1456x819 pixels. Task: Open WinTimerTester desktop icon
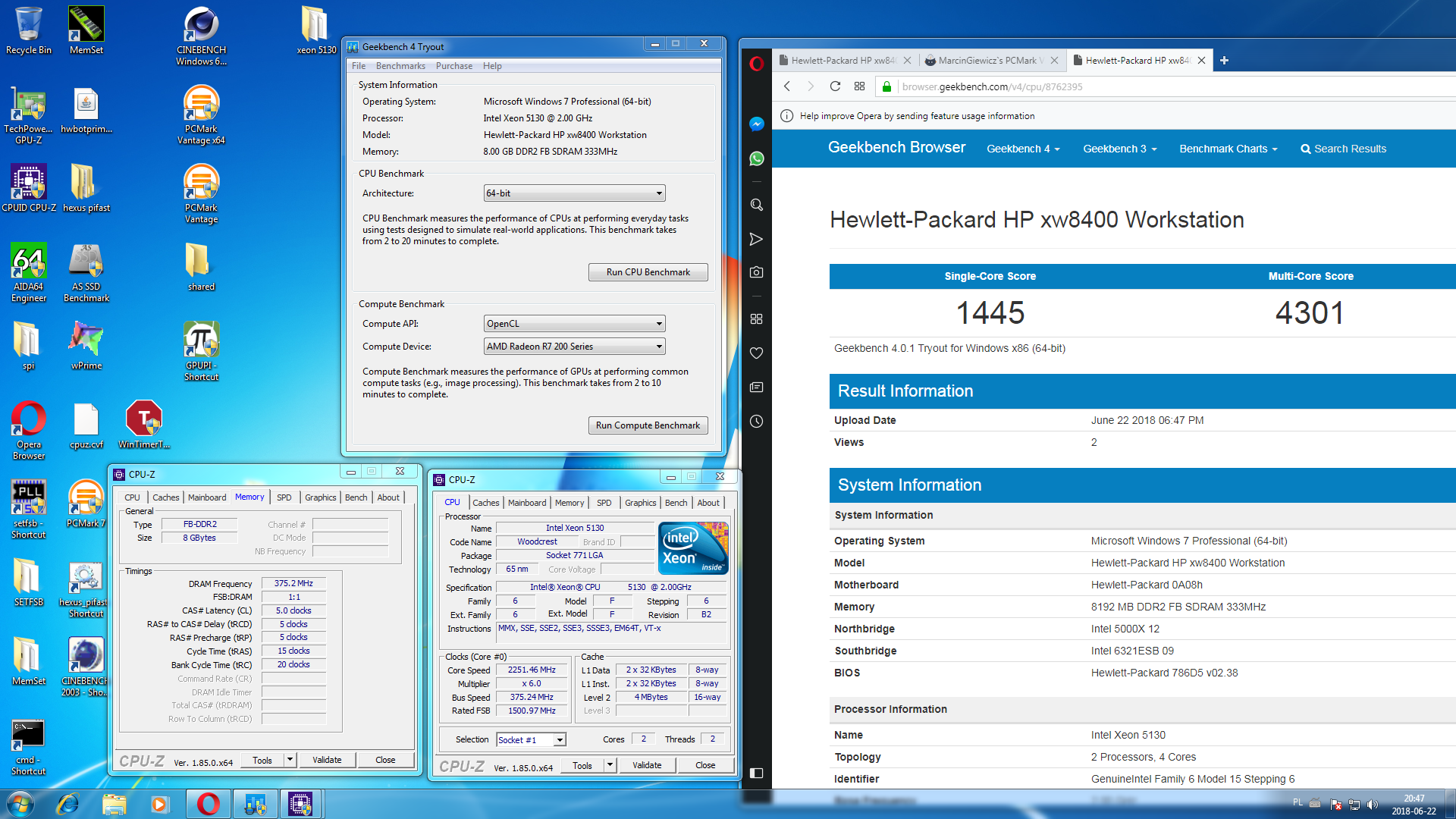point(144,425)
